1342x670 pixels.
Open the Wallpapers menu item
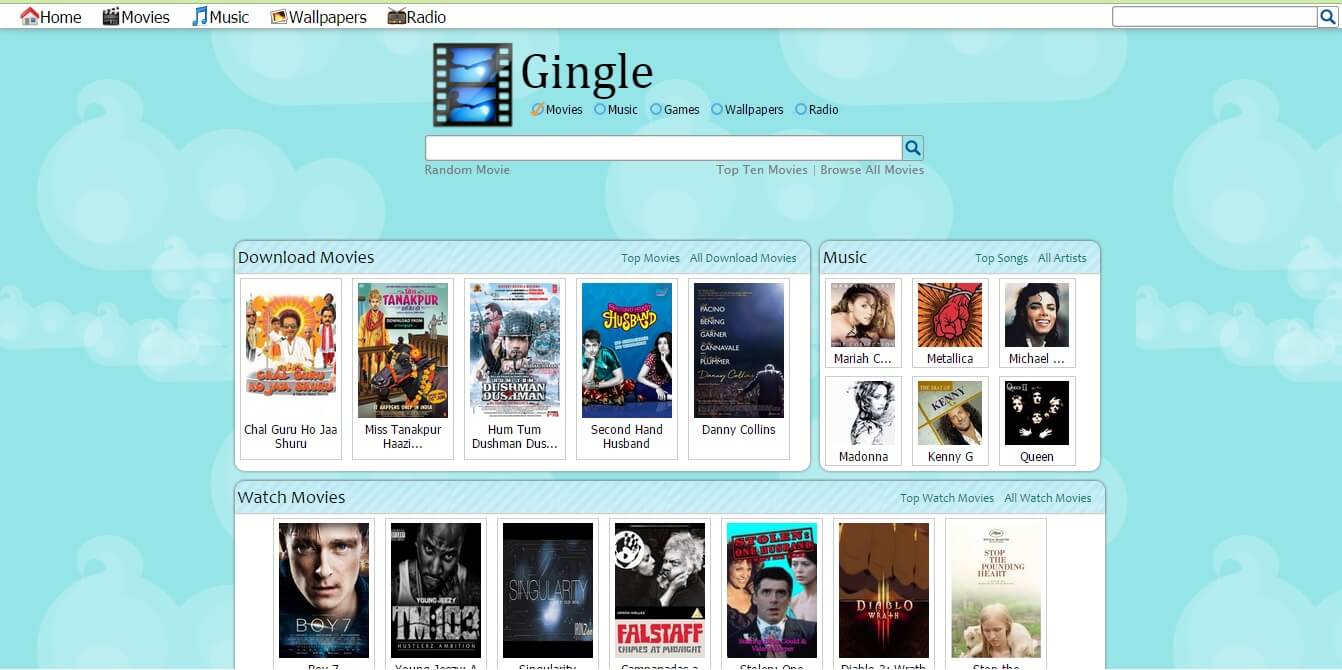click(318, 17)
